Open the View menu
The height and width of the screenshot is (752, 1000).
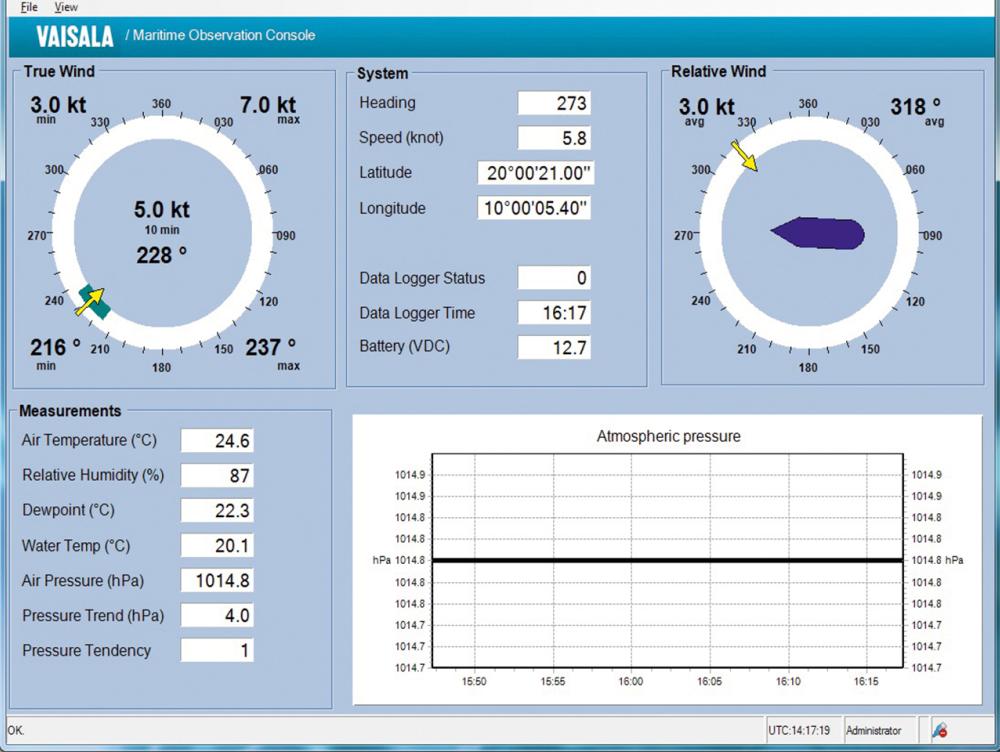[x=66, y=7]
